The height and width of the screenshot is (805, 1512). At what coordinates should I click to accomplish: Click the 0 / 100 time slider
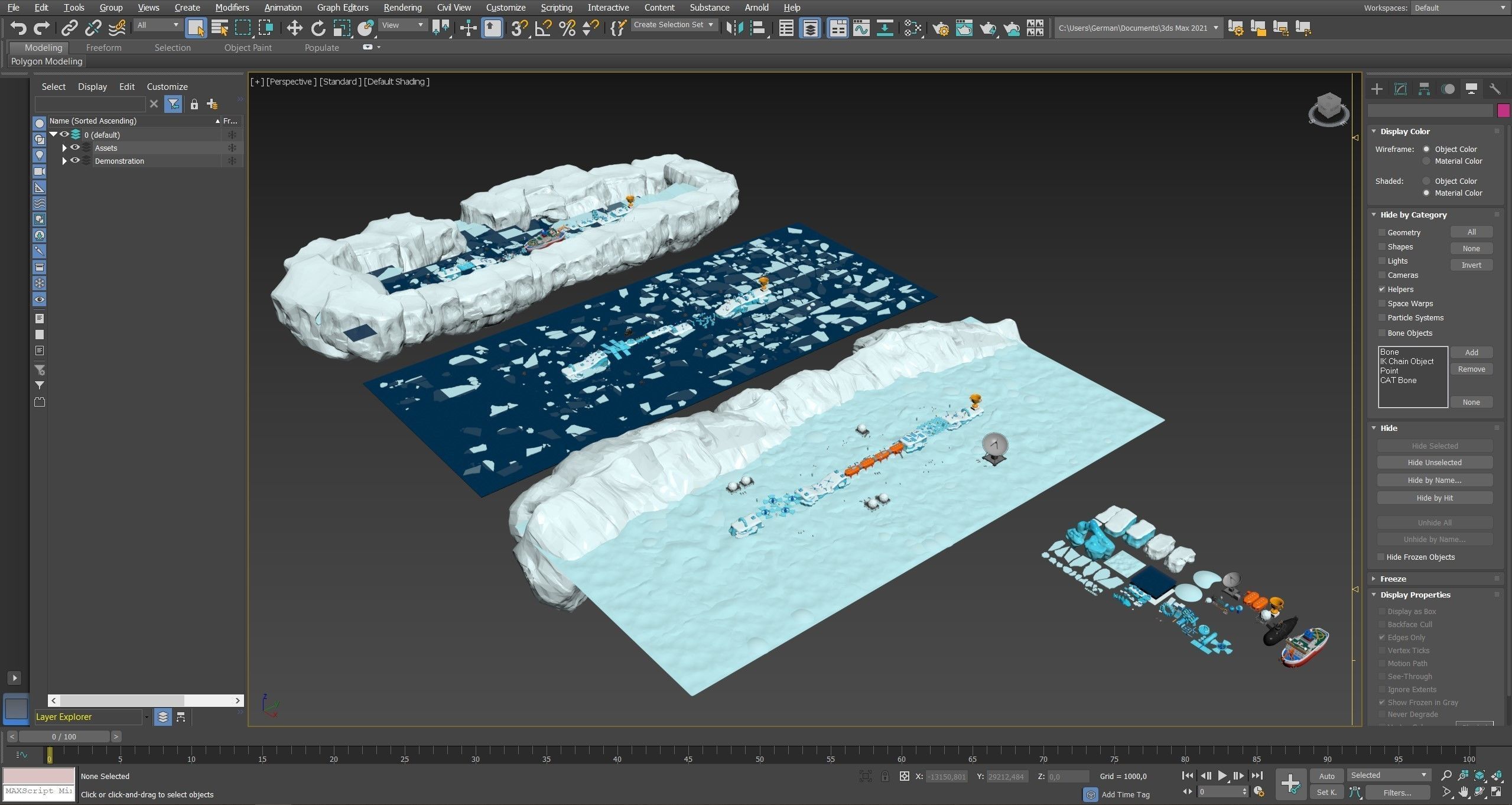[64, 736]
